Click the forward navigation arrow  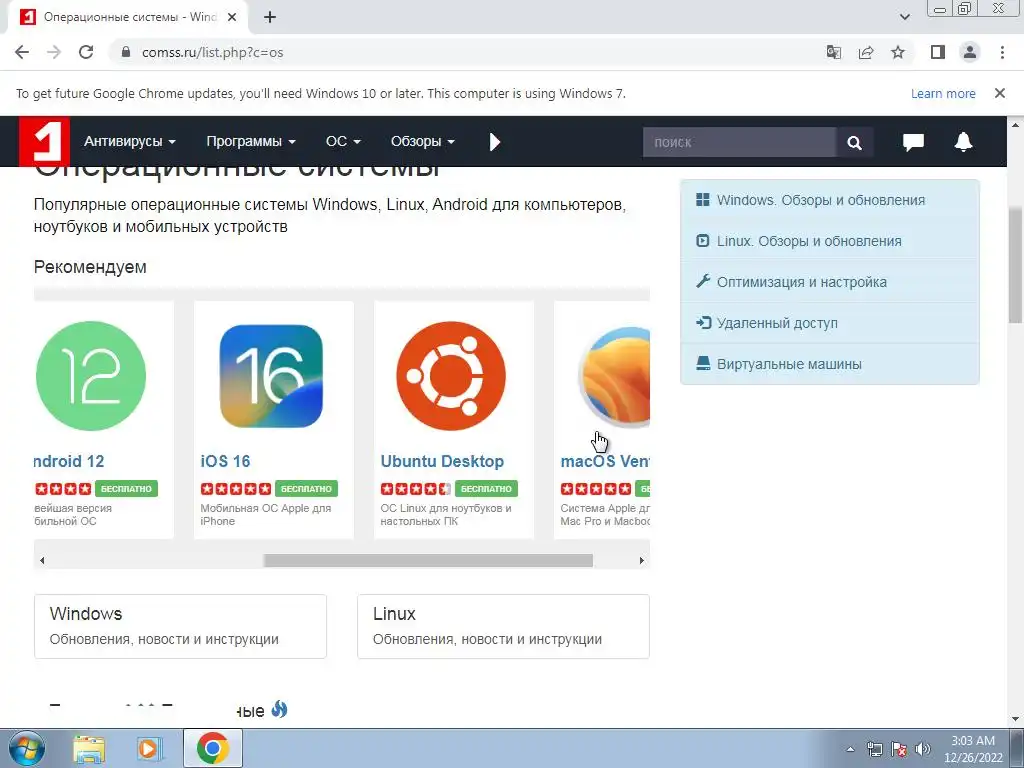[54, 52]
